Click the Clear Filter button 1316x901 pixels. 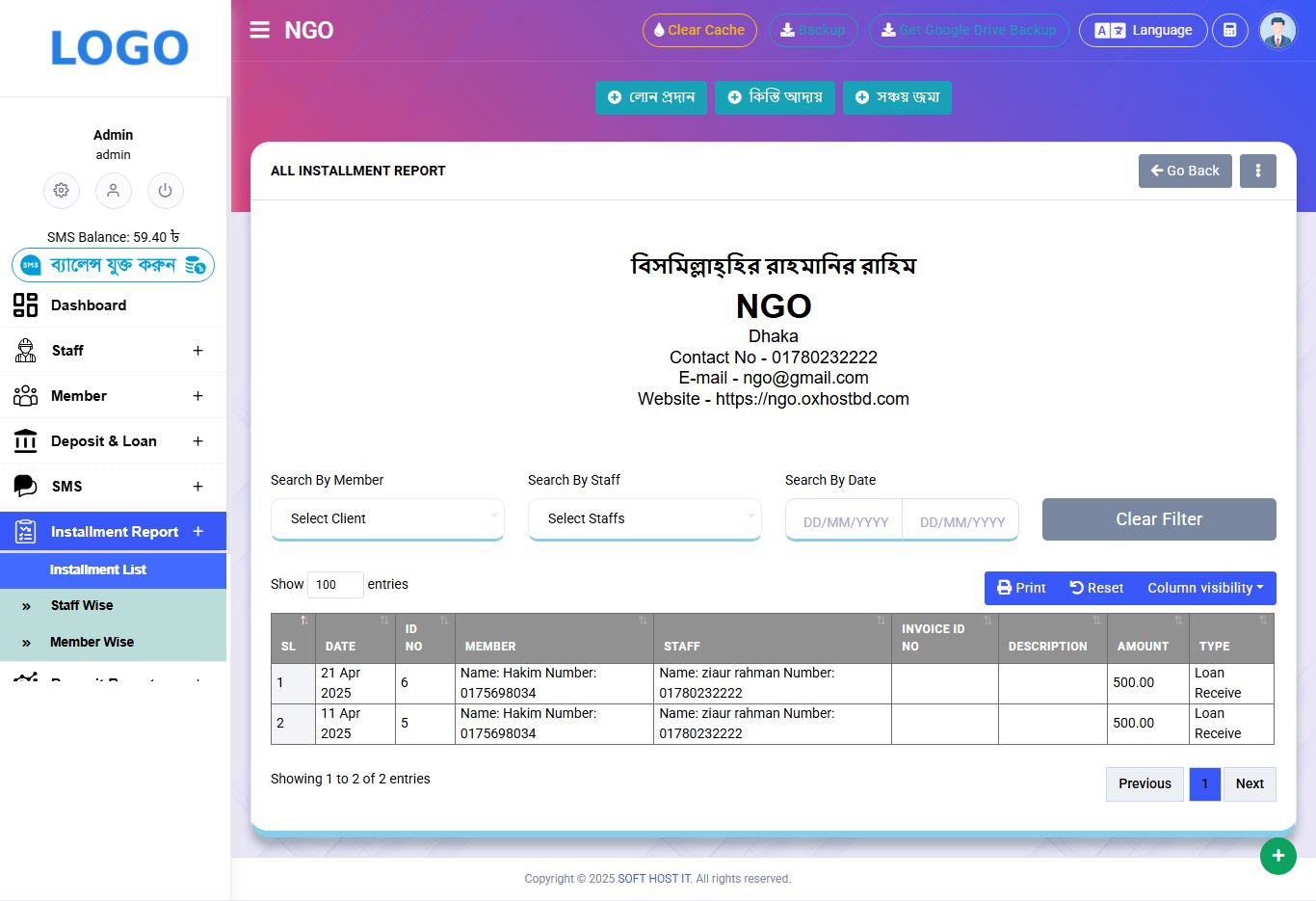1159,519
